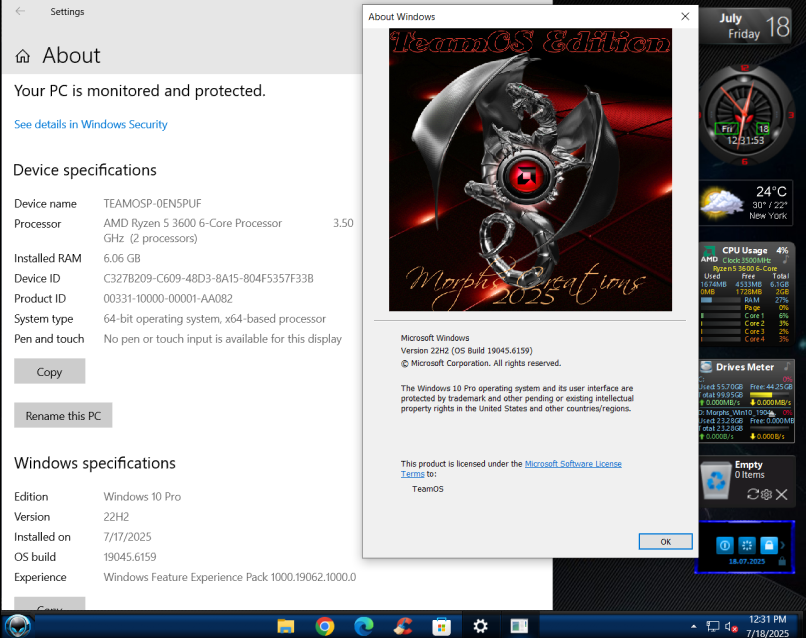
Task: Click the C drive usage bar in Drives Meter
Action: (772, 394)
